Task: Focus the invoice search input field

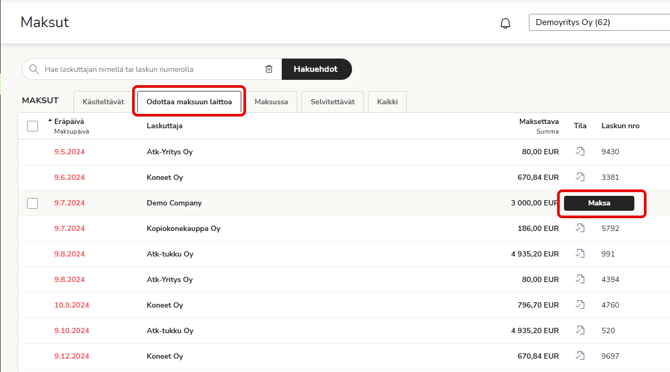Action: (152, 69)
